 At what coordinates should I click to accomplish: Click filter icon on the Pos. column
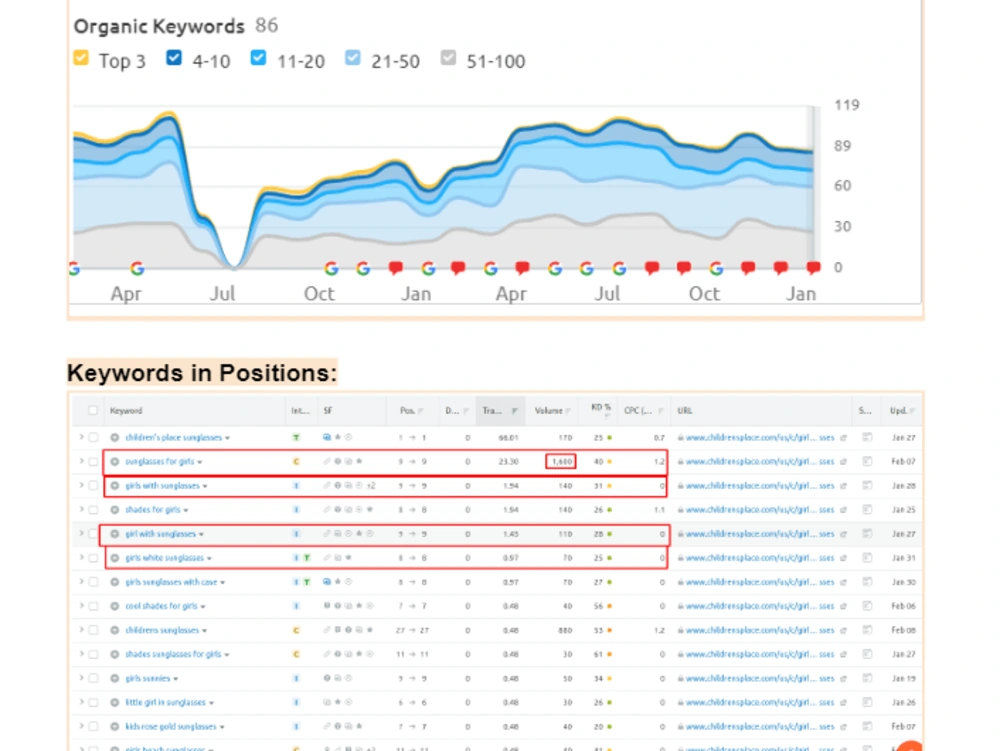tap(421, 411)
